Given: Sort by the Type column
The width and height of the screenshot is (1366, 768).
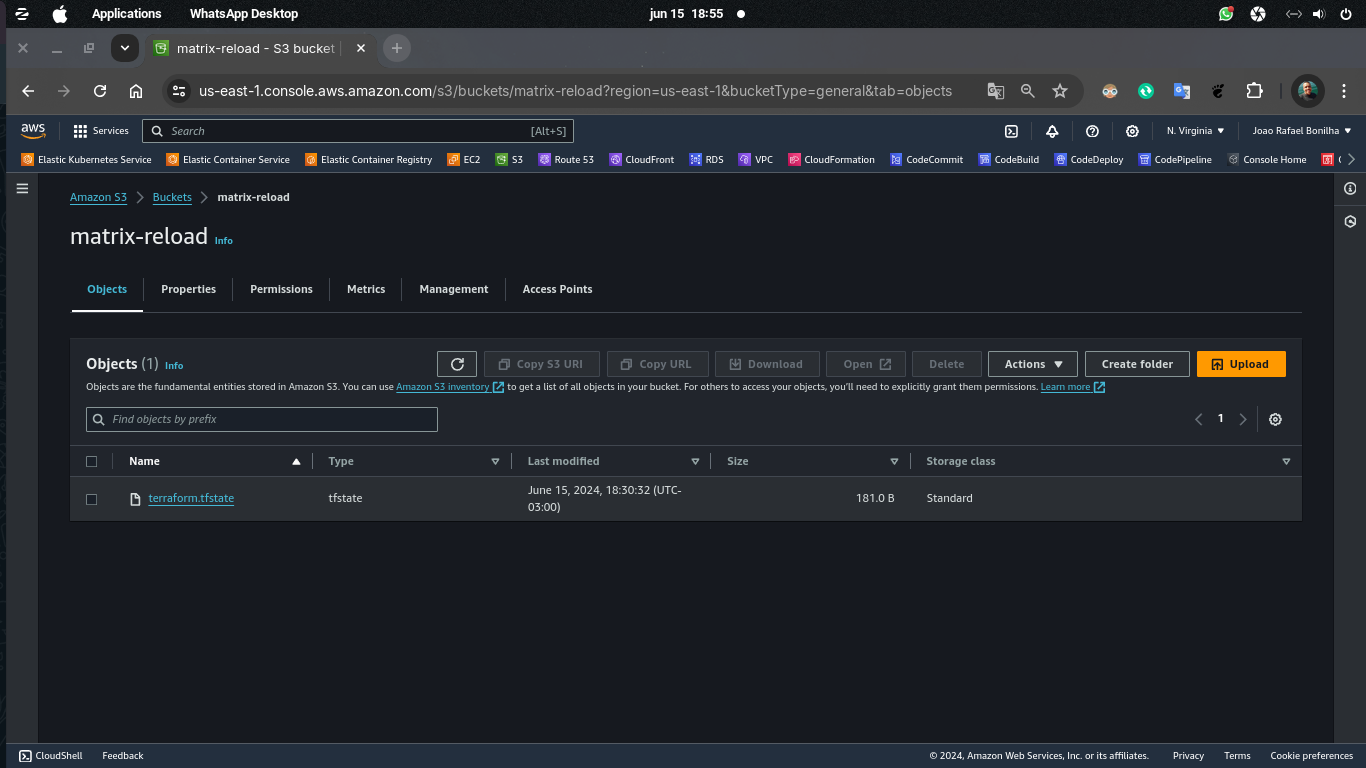Looking at the screenshot, I should click(495, 462).
